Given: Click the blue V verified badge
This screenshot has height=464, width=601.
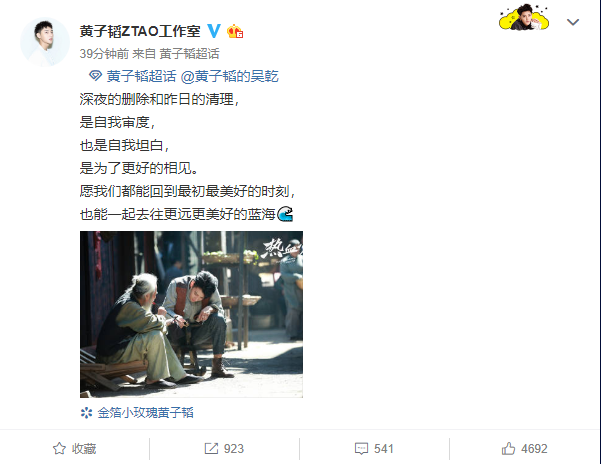Looking at the screenshot, I should pos(214,31).
